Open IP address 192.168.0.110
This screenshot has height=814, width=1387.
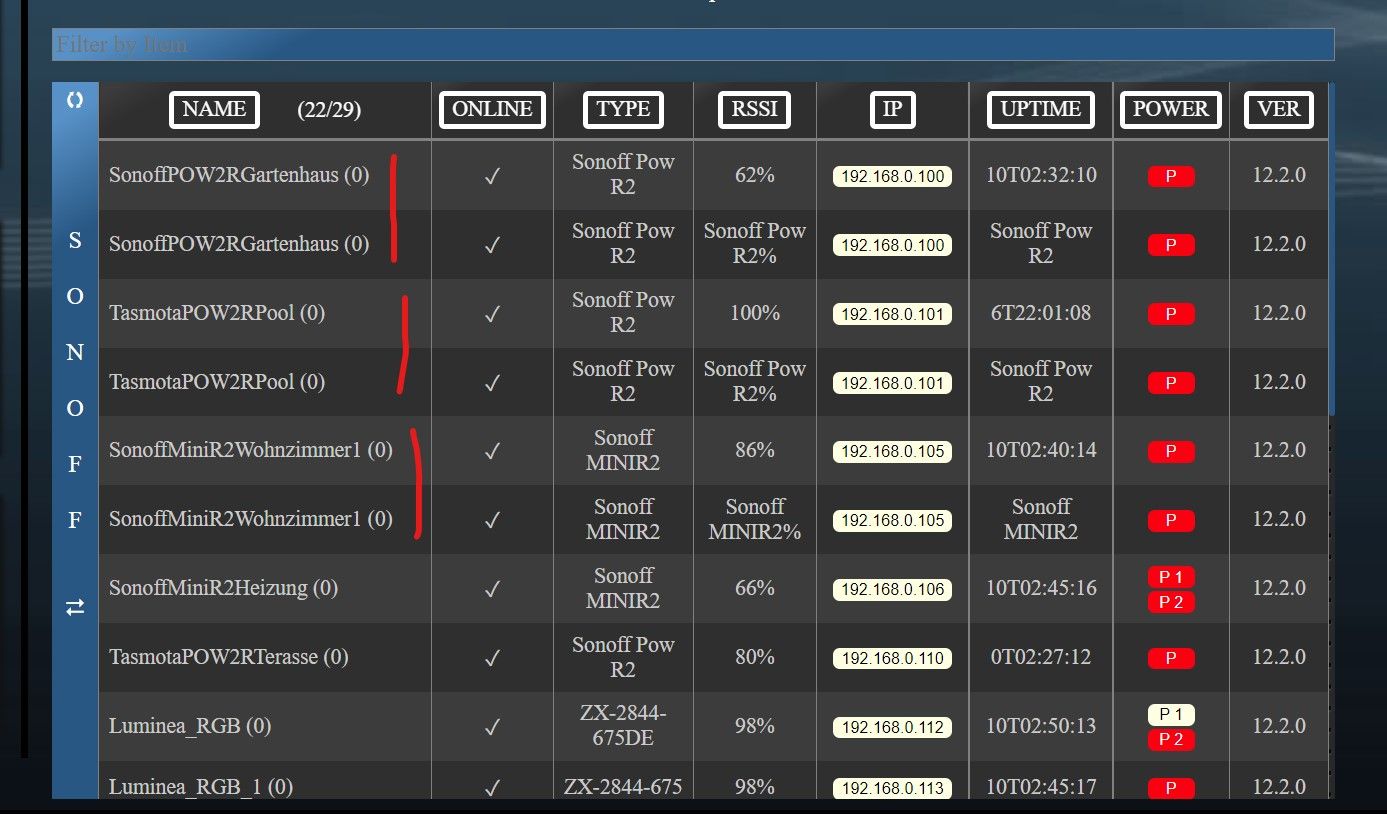(892, 659)
